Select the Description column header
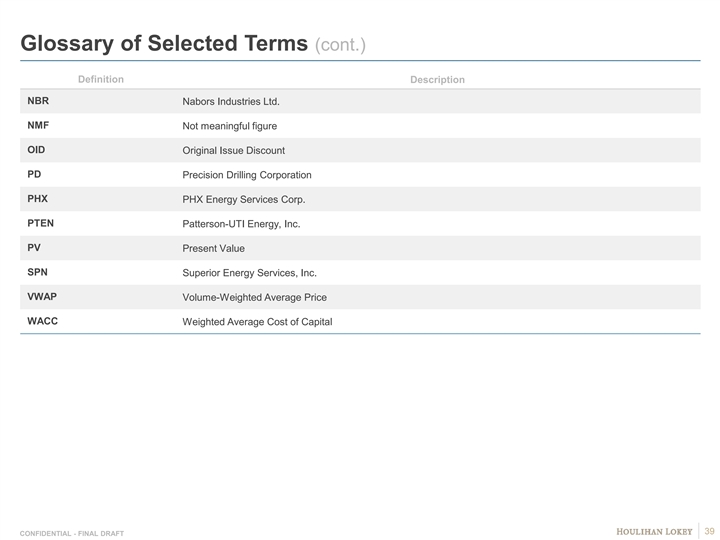Image resolution: width=720 pixels, height=540 pixels. pos(437,79)
